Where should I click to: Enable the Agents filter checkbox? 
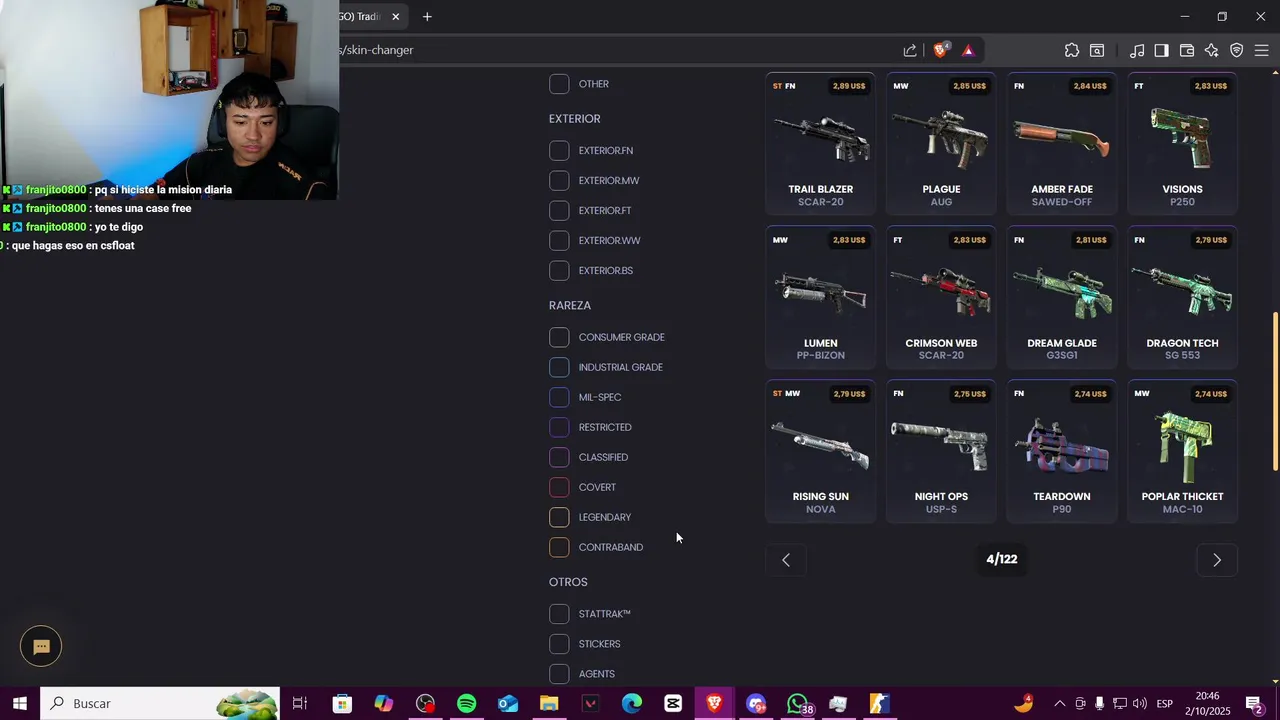click(560, 674)
